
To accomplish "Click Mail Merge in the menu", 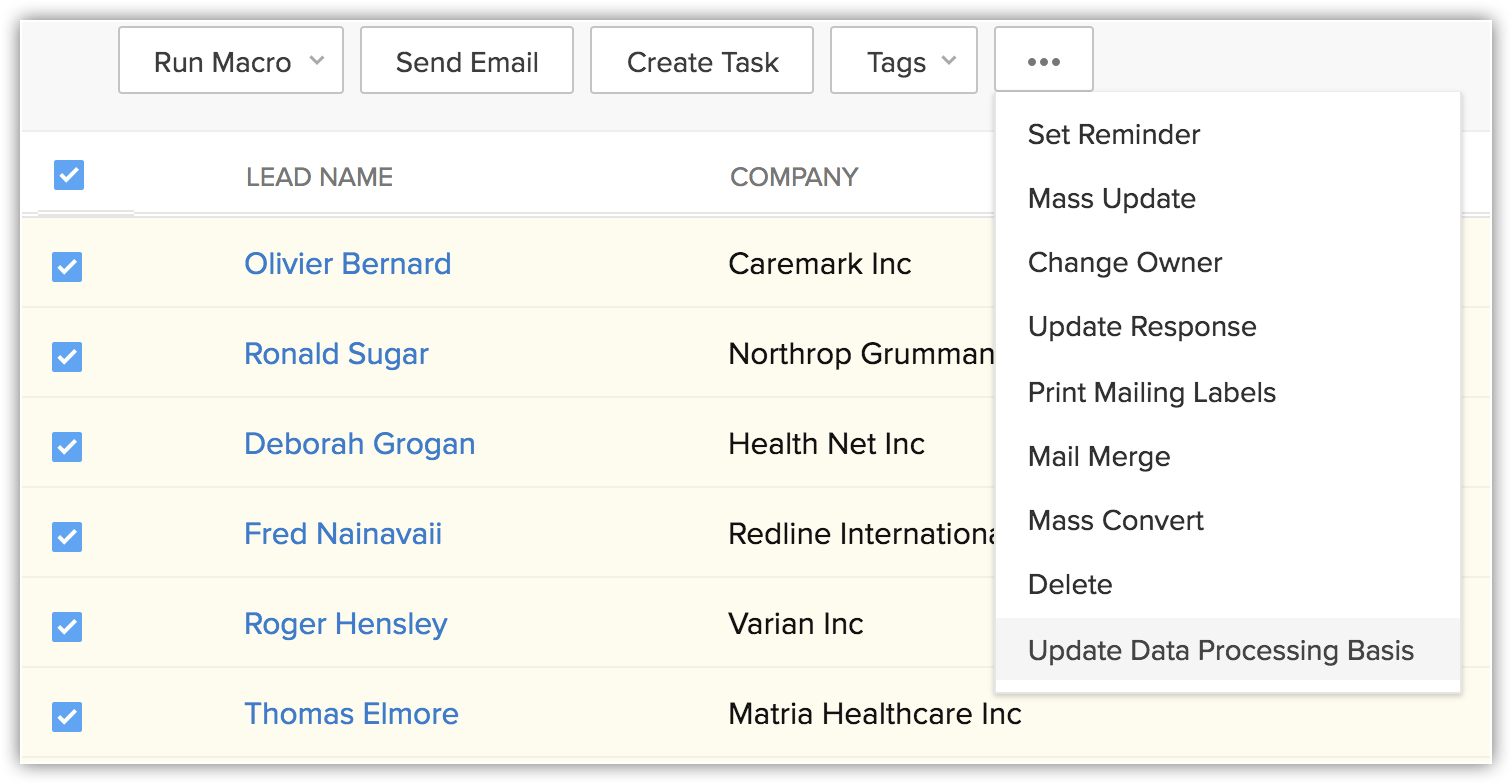I will (1098, 457).
